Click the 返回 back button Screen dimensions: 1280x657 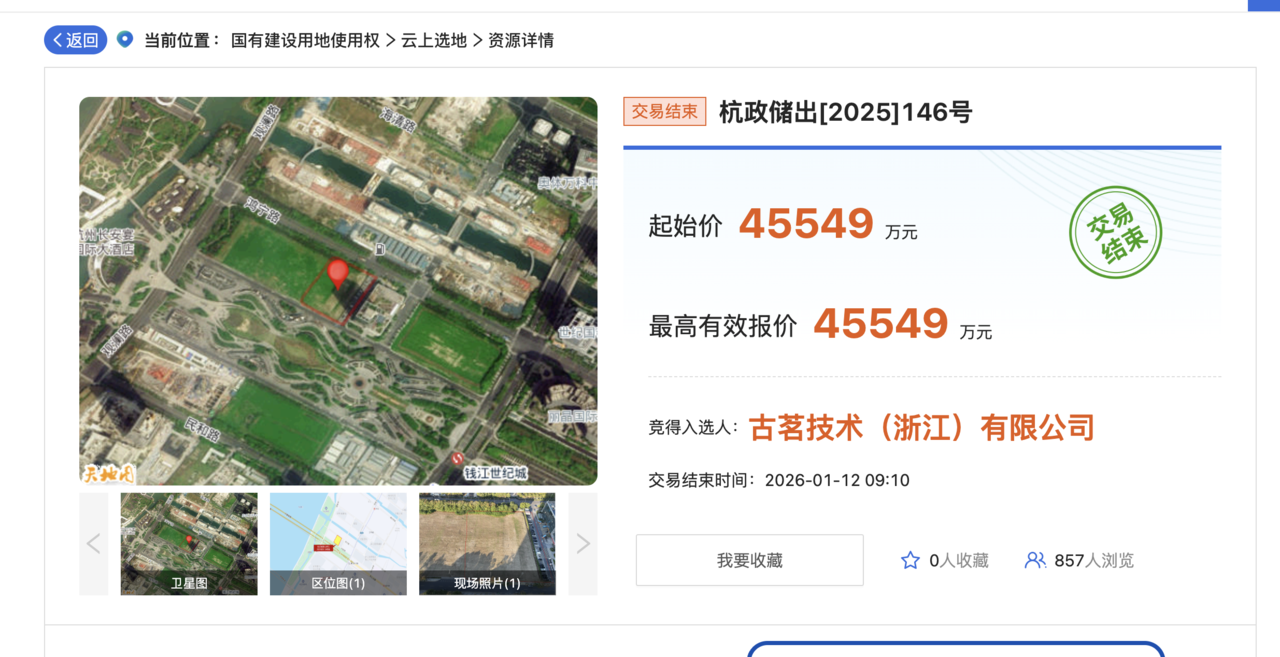point(75,40)
